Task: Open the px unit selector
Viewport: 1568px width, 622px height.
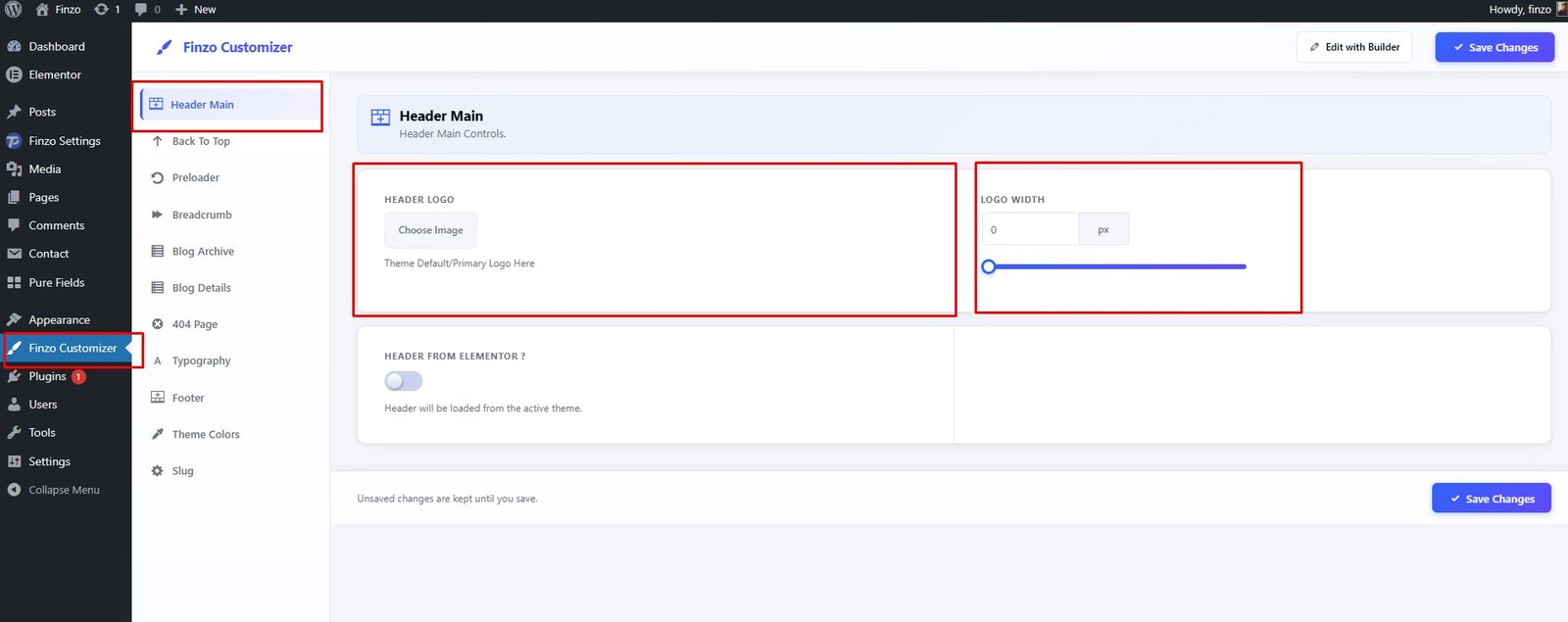Action: [1103, 229]
